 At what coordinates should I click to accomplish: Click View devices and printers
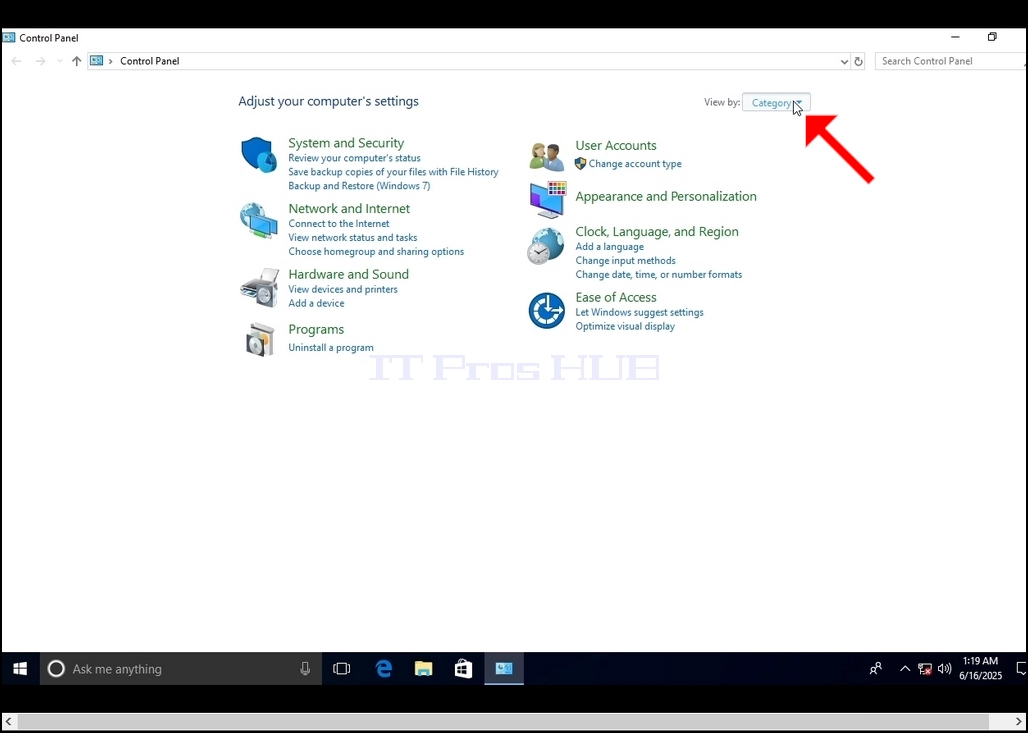[343, 289]
